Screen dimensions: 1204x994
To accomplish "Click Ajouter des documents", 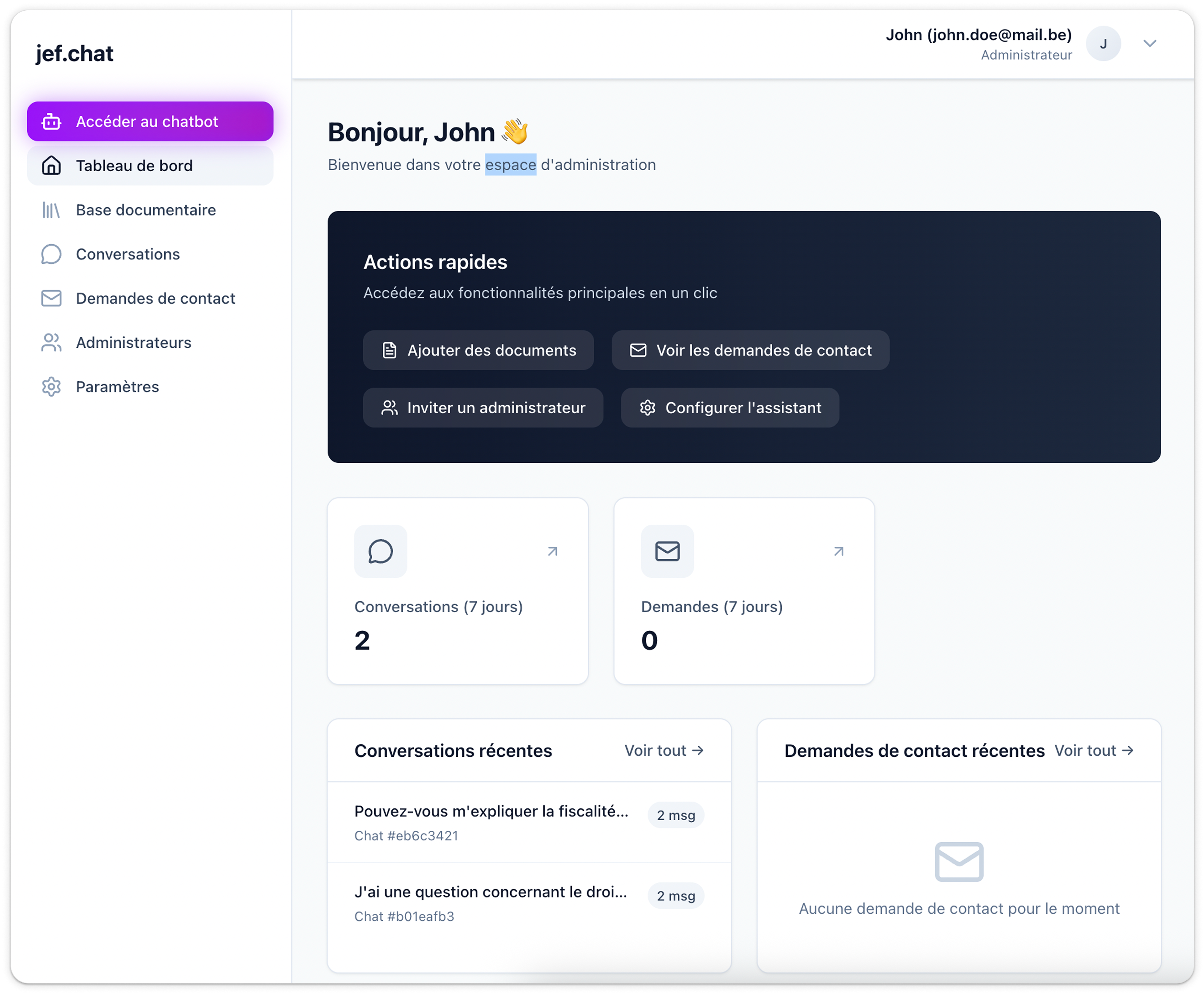I will pyautogui.click(x=479, y=350).
